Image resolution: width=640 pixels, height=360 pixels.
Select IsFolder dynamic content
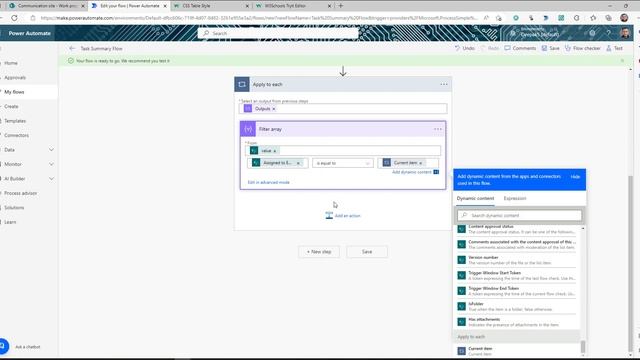pos(517,307)
